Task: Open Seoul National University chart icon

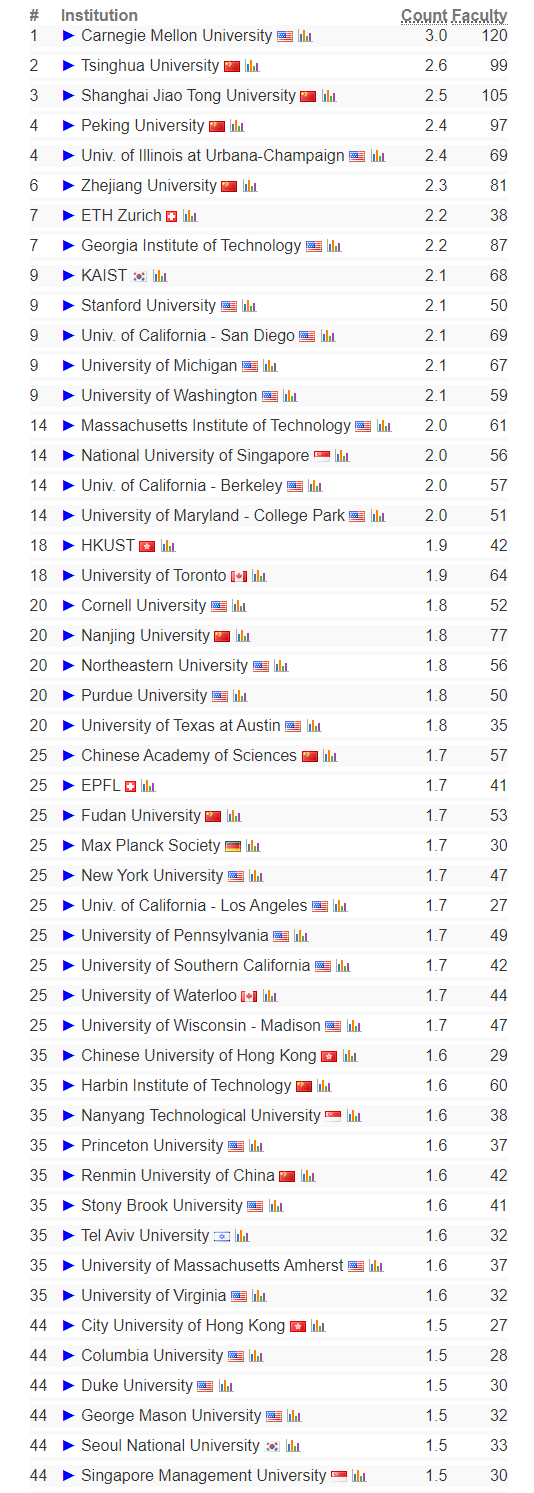Action: (293, 1446)
